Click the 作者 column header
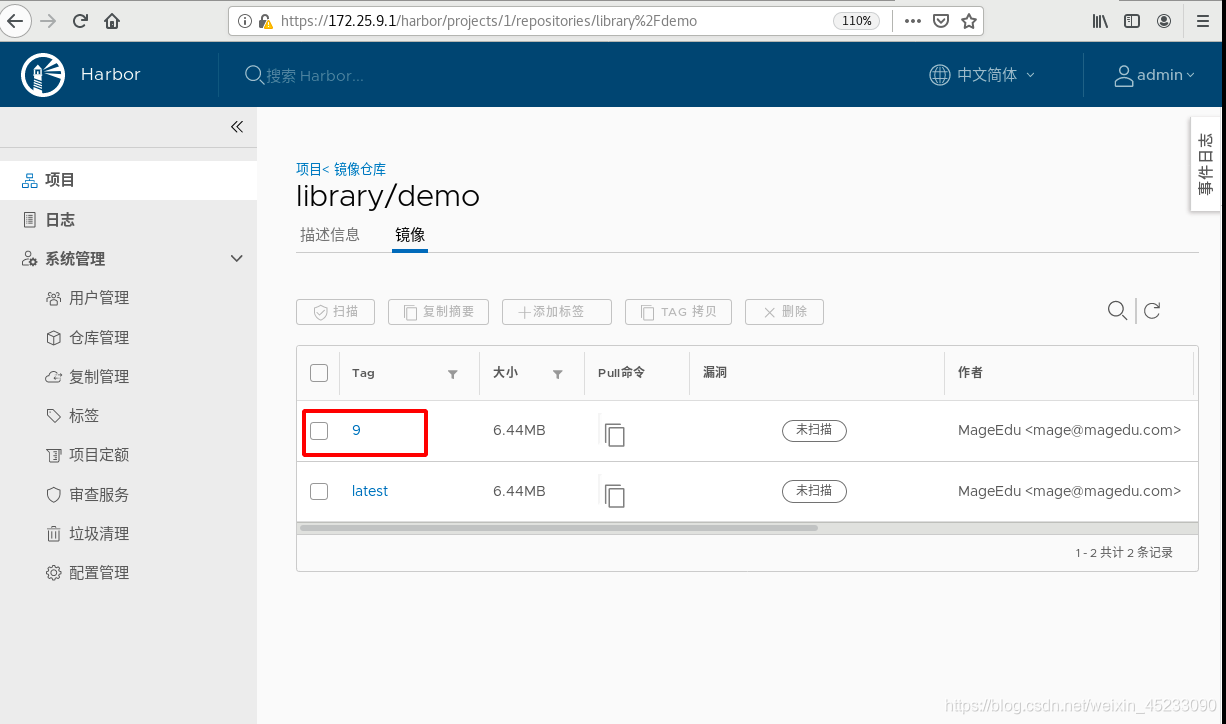Viewport: 1226px width, 724px height. click(970, 372)
